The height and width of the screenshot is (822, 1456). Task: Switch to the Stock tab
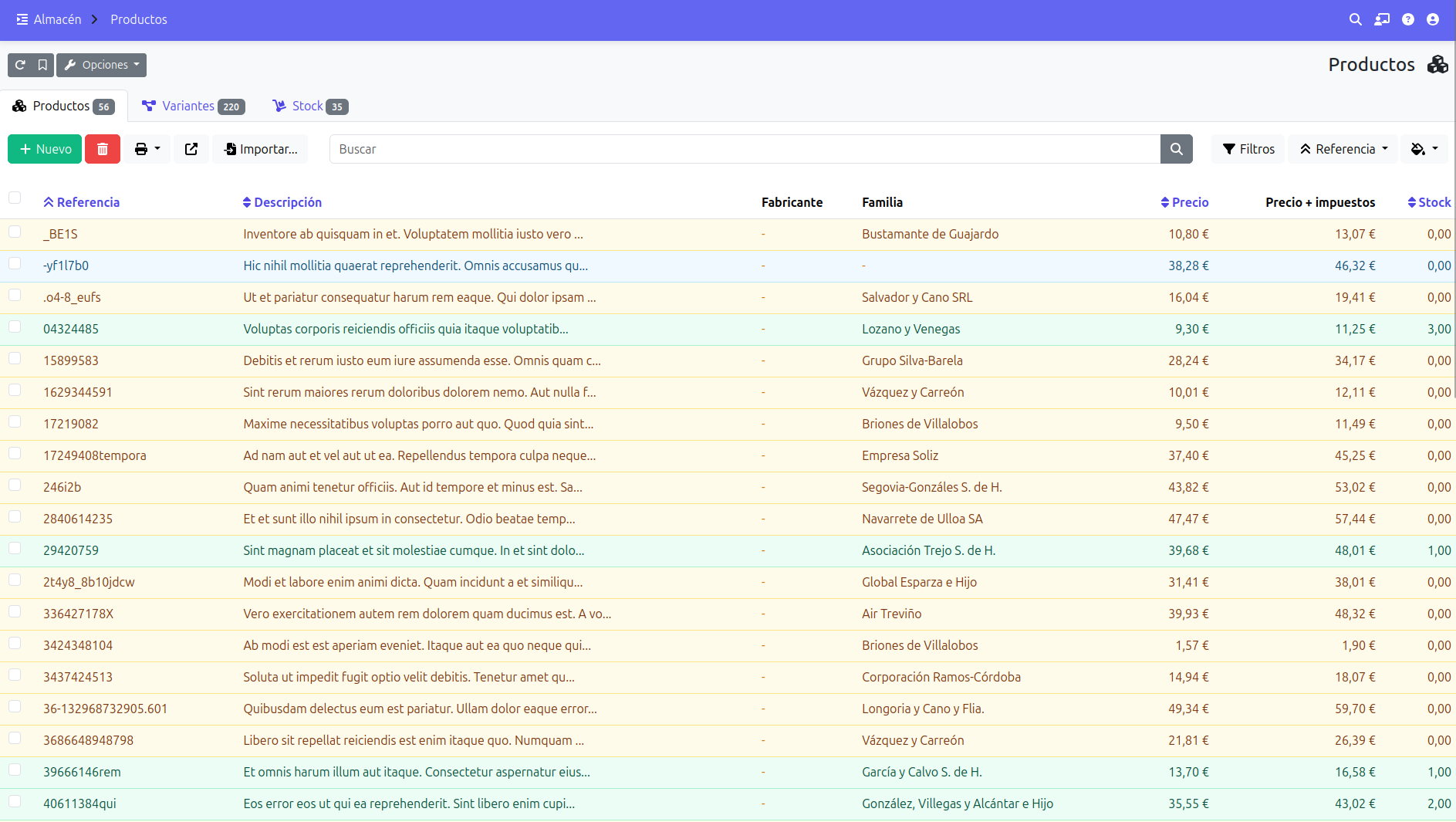click(x=310, y=106)
